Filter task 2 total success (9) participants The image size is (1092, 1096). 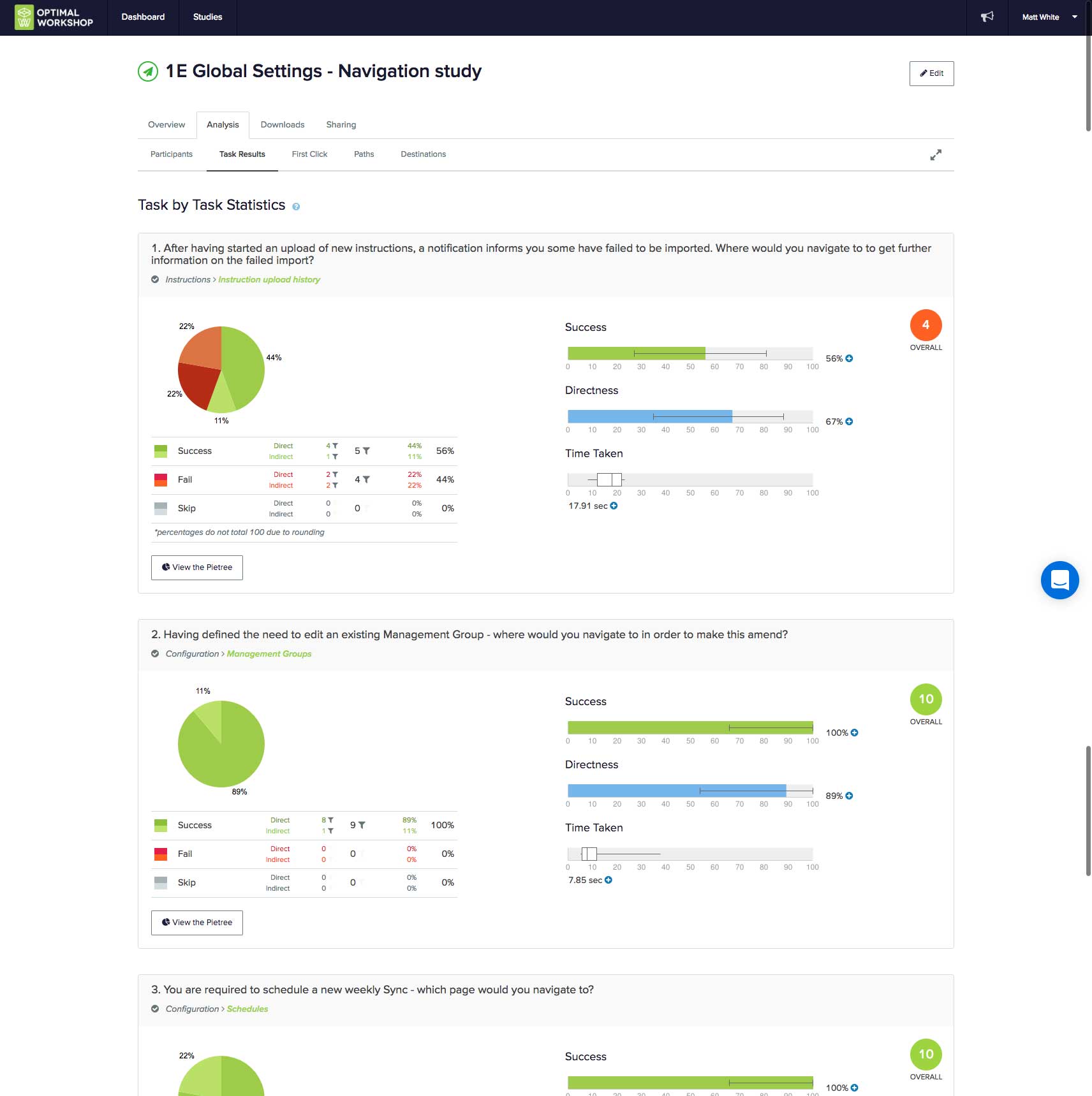tap(362, 826)
